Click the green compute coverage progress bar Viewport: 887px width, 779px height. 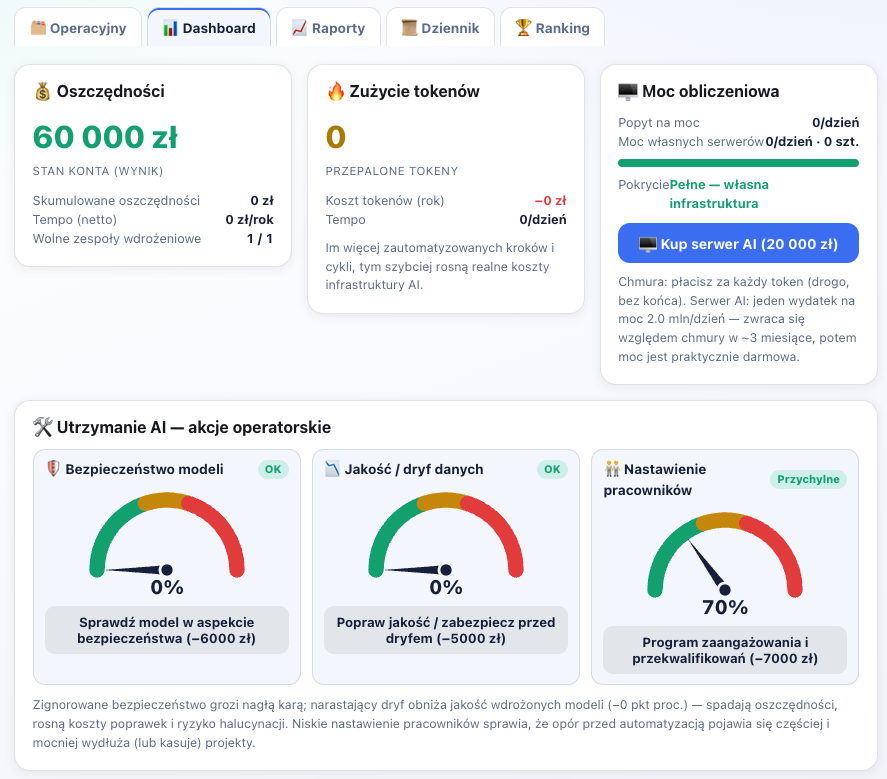tap(738, 163)
